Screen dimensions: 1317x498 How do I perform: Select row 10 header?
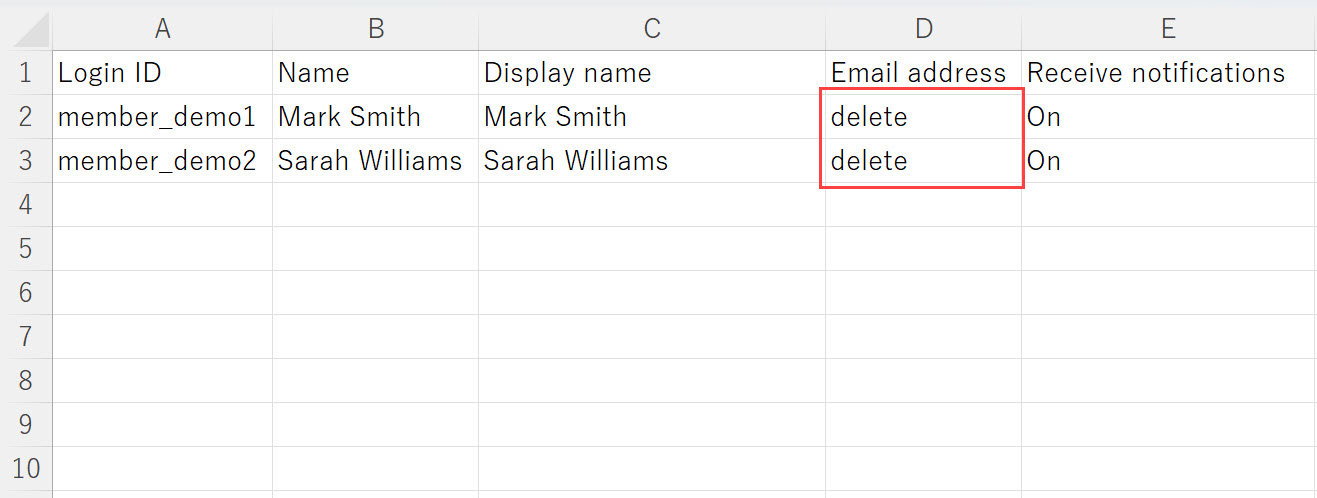pyautogui.click(x=26, y=468)
